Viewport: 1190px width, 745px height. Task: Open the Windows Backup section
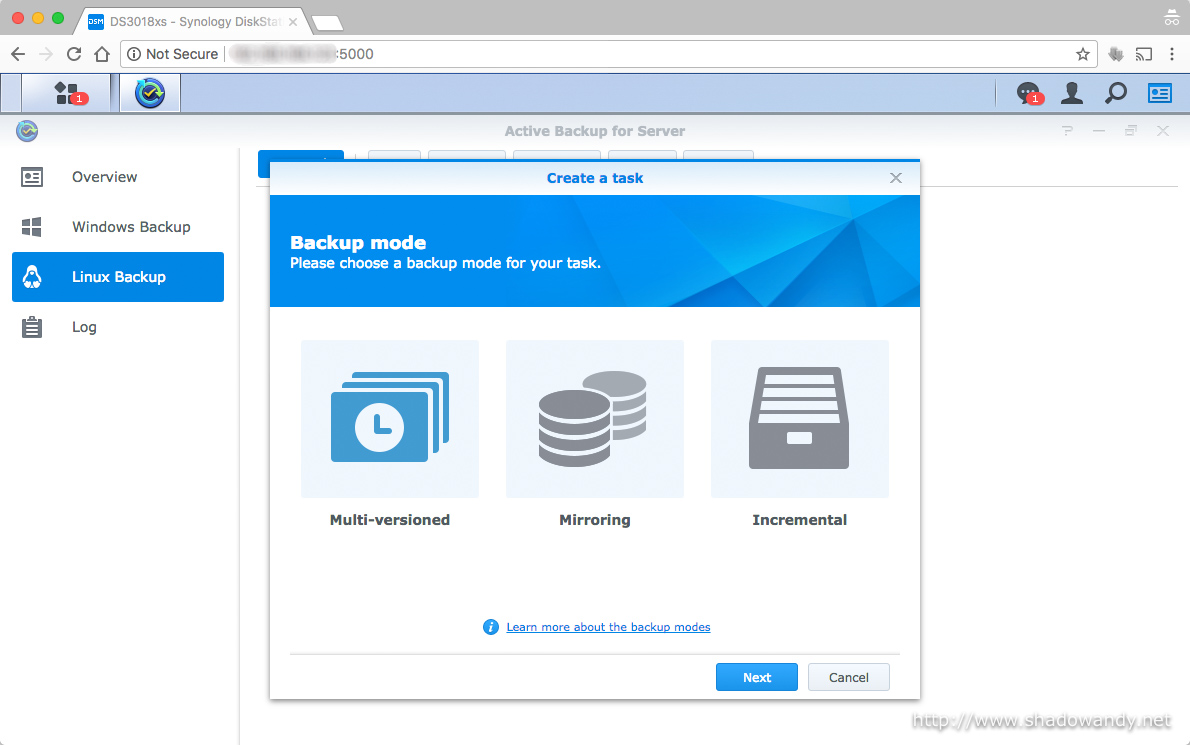pyautogui.click(x=118, y=227)
